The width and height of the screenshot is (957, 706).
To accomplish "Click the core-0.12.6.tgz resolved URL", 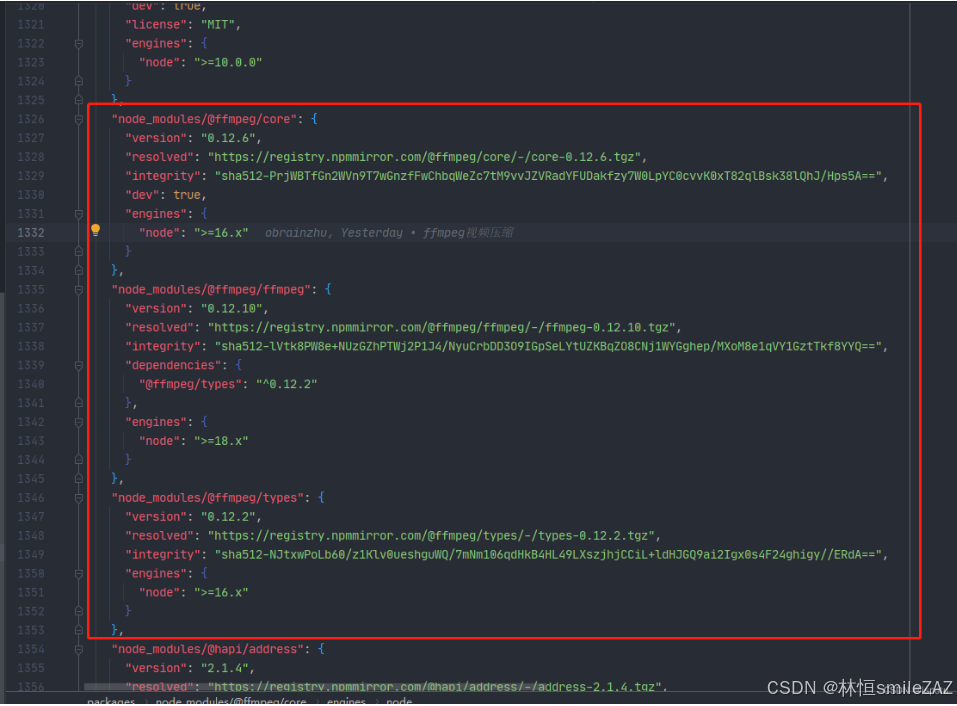I will [424, 157].
